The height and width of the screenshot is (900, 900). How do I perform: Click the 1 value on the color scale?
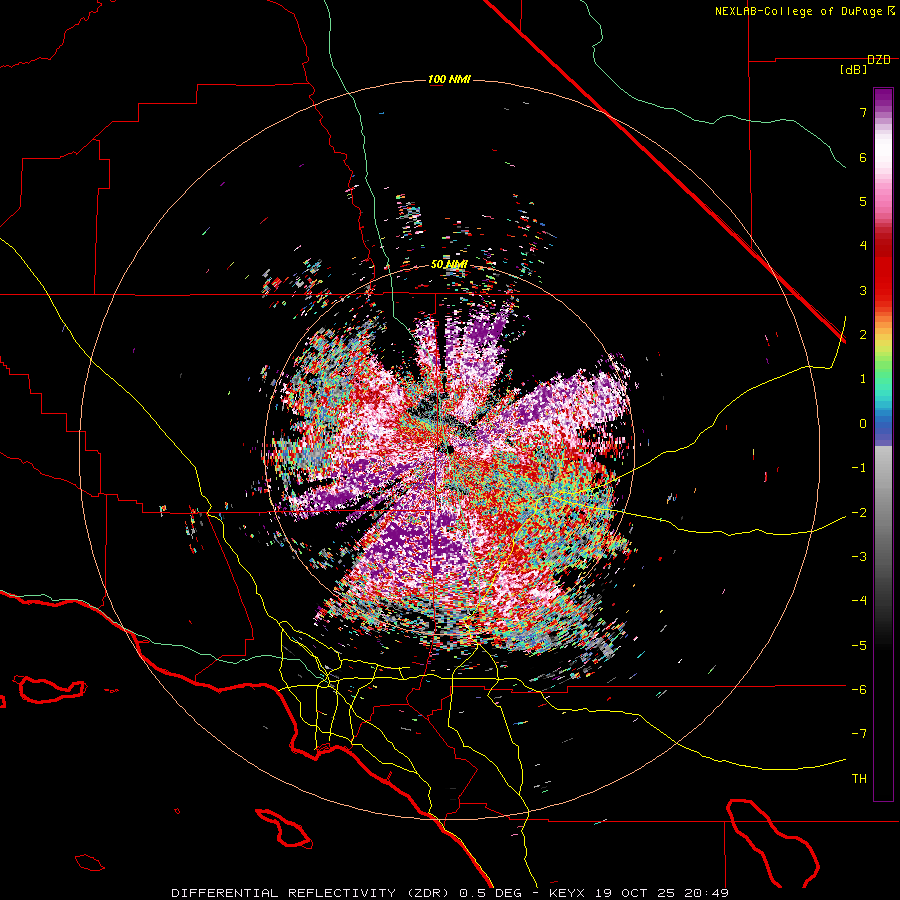[x=863, y=379]
